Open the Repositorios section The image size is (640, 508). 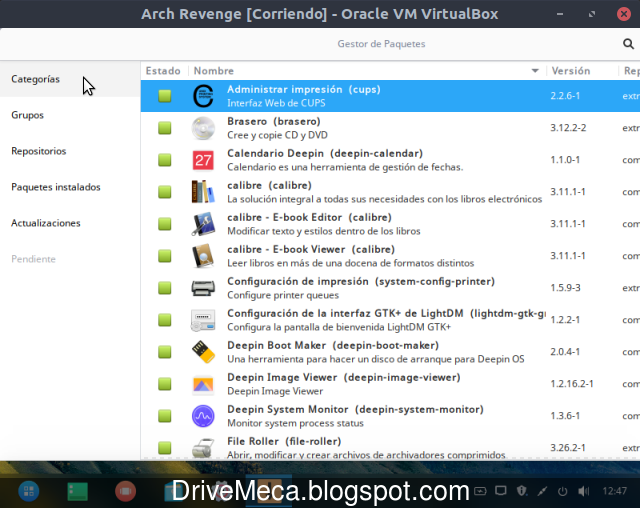pyautogui.click(x=70, y=151)
